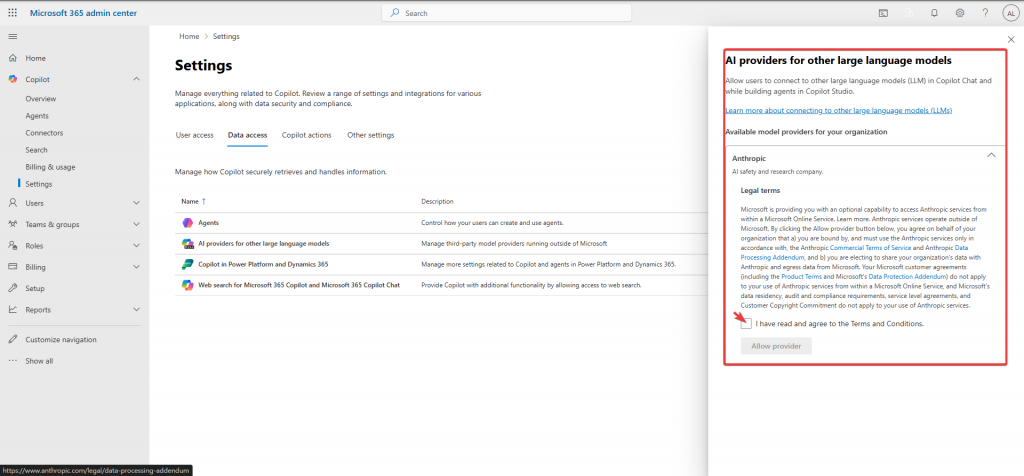Screen dimensions: 1024x476
Task: Click the Billing card icon
Action: click(12, 266)
